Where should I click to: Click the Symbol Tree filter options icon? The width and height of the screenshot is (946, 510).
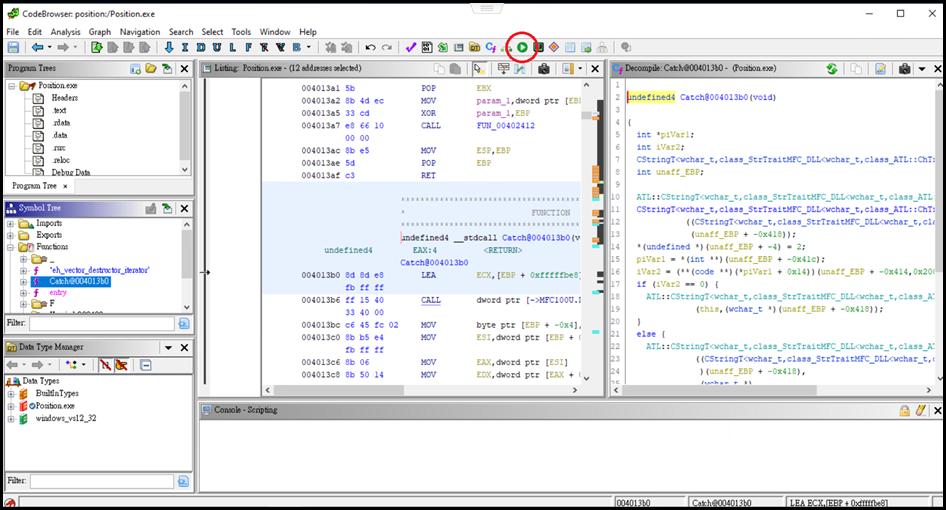point(183,324)
